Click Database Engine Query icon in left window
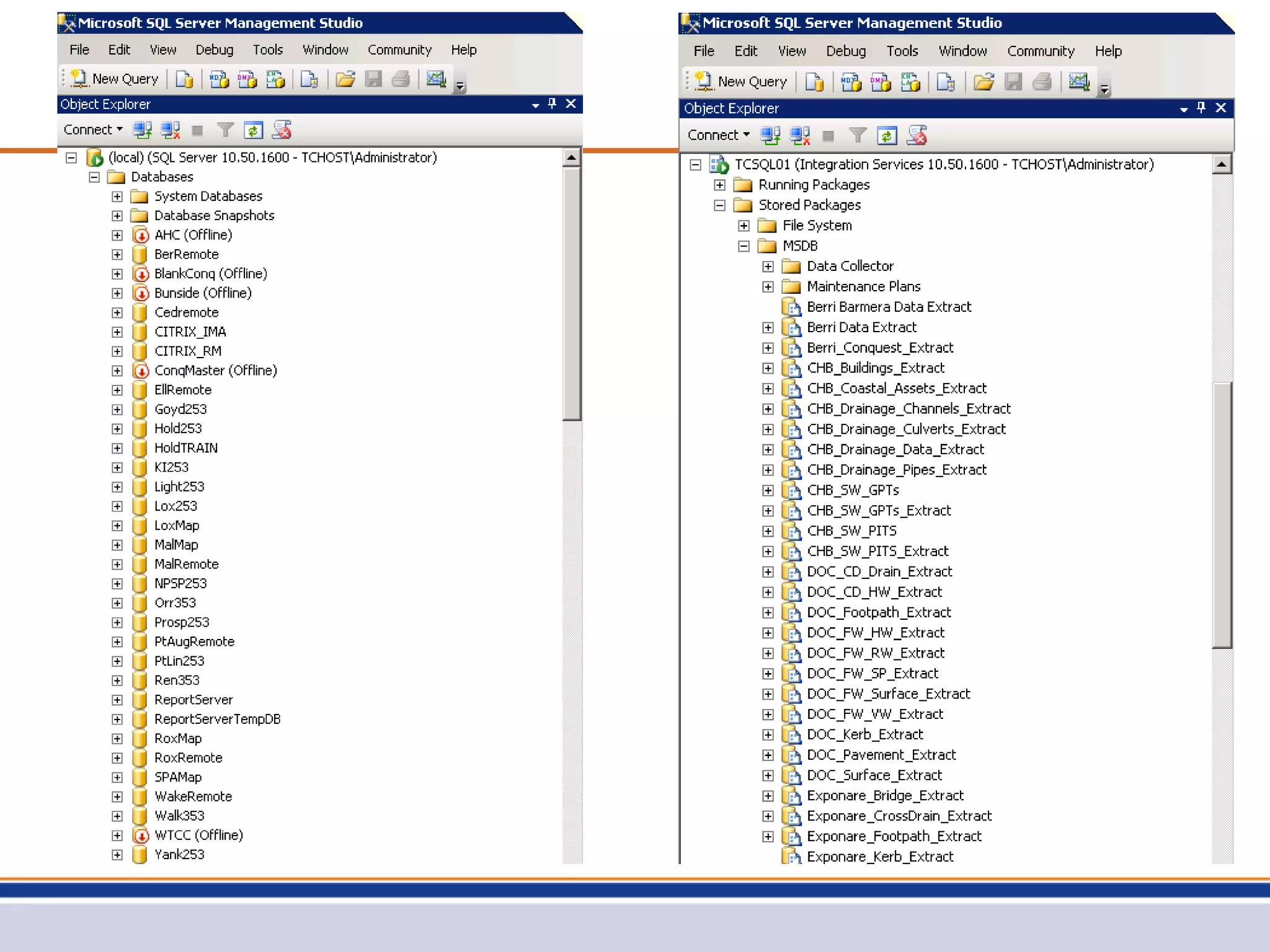Viewport: 1270px width, 952px height. pos(184,79)
